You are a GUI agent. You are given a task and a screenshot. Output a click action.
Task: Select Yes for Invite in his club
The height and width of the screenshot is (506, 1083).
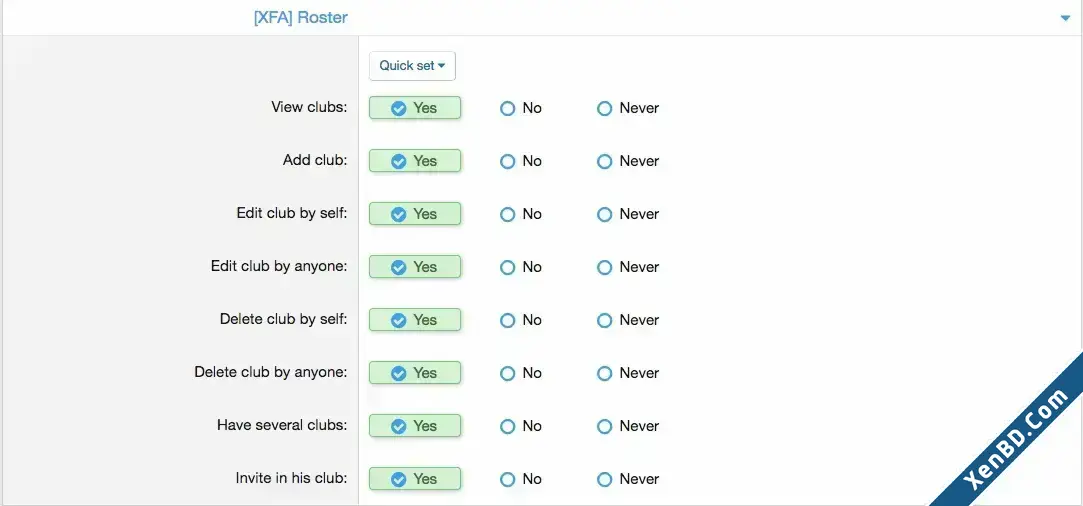[x=414, y=479]
